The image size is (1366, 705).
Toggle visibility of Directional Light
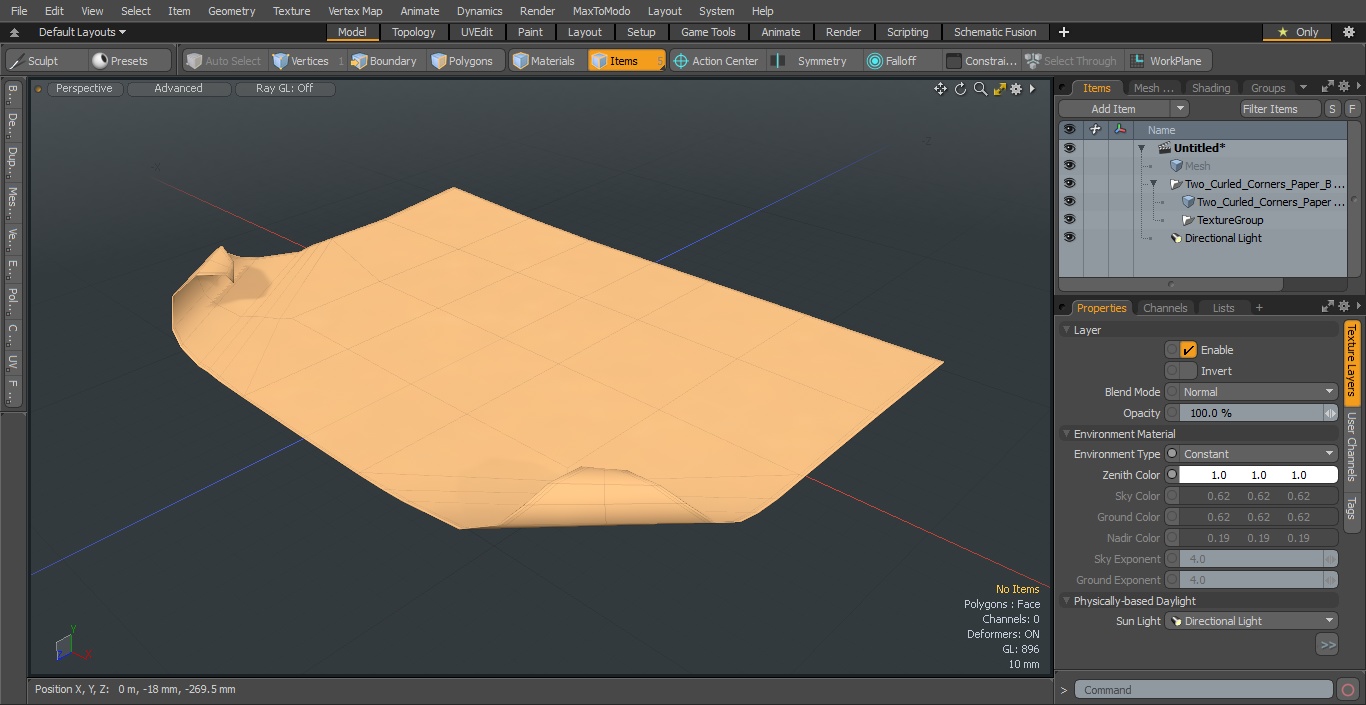point(1069,238)
